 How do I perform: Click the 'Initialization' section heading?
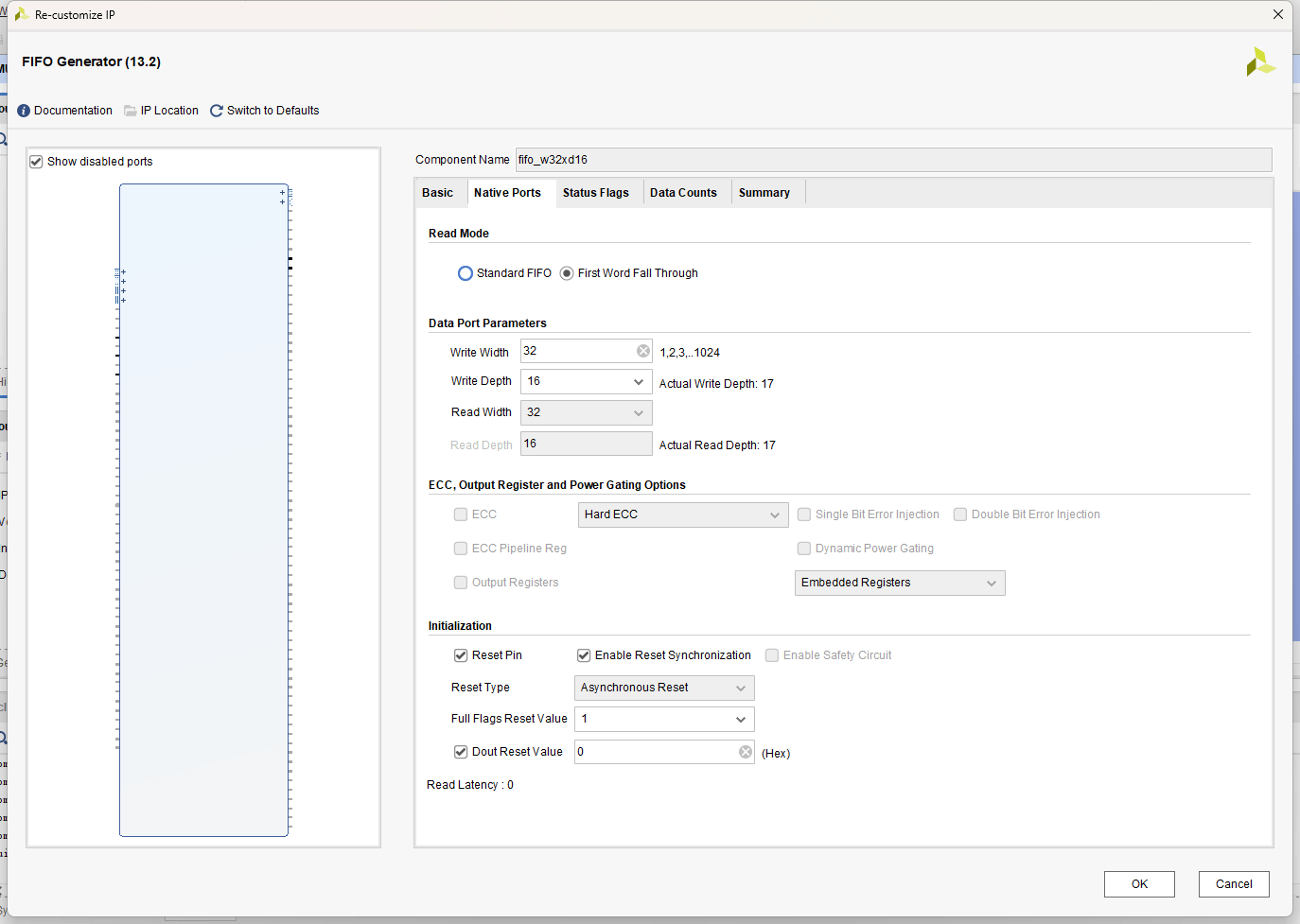coord(460,626)
